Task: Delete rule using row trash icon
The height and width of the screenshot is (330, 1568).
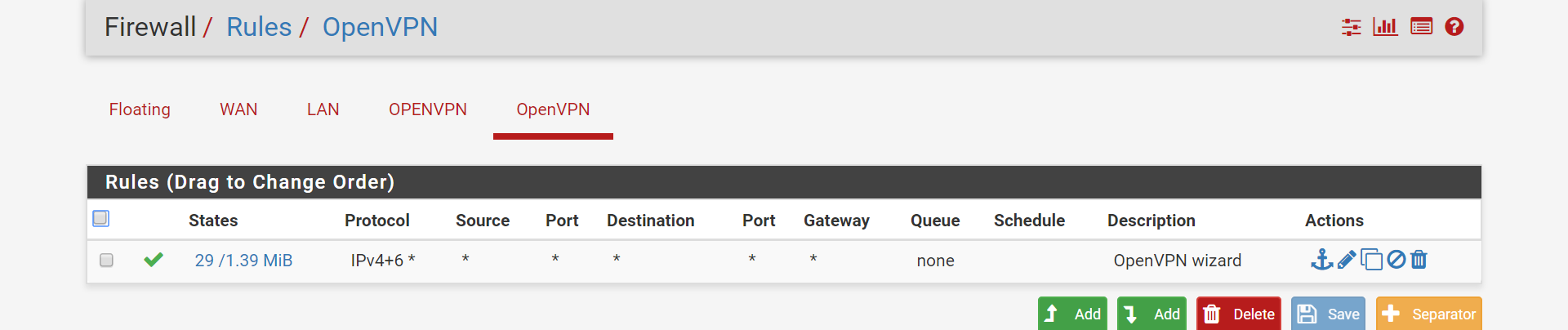Action: point(1419,260)
